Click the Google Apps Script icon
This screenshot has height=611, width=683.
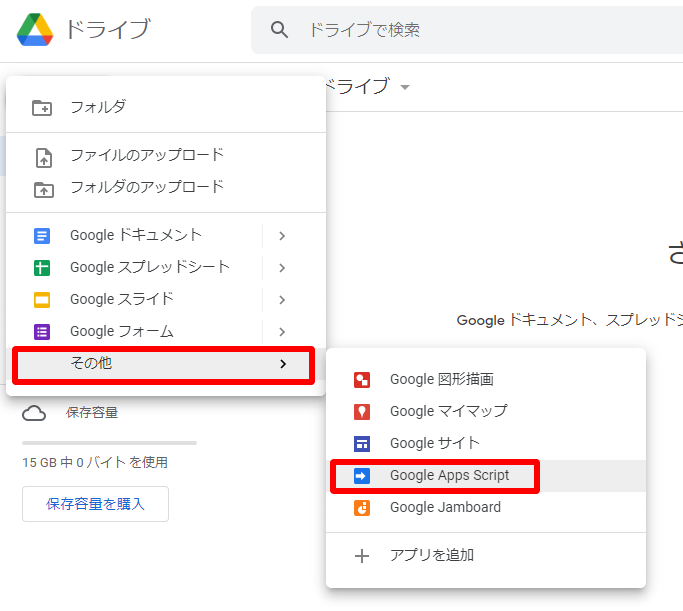point(362,476)
